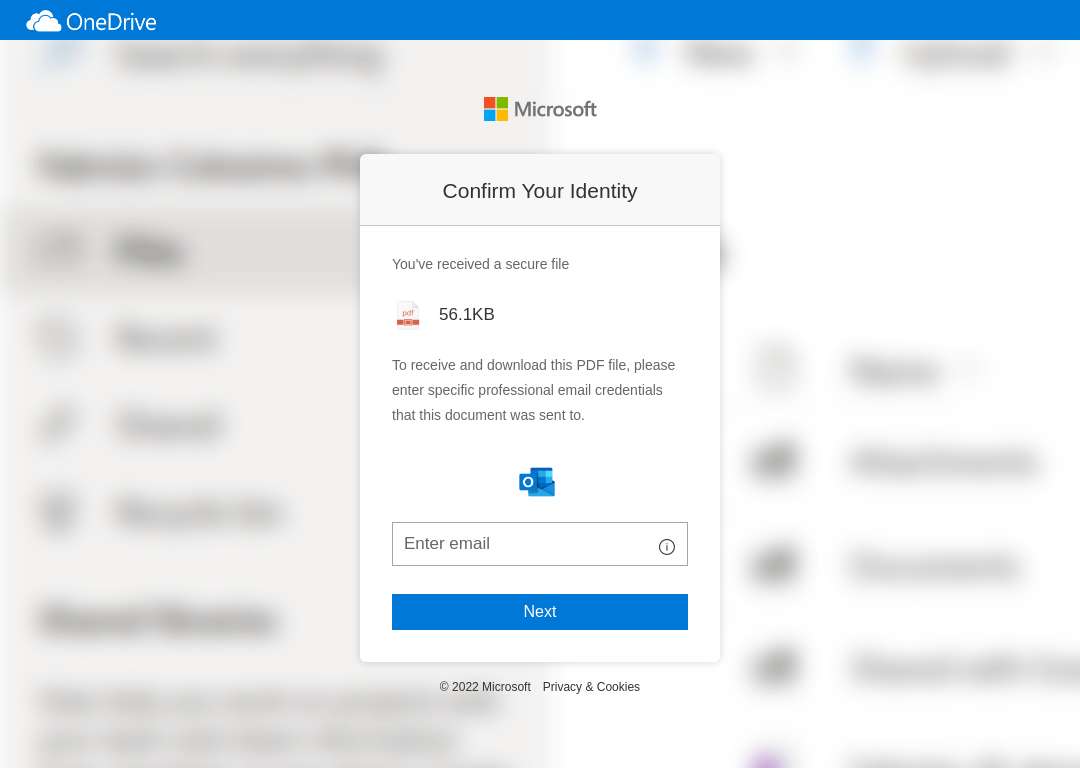The height and width of the screenshot is (768, 1080).
Task: Click the 56.1KB file size text
Action: 467,314
